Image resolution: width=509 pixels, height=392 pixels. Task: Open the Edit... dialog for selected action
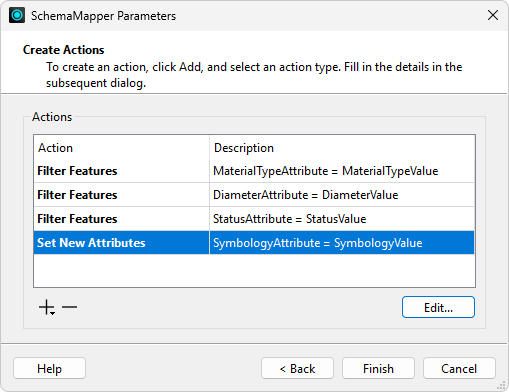(x=438, y=307)
